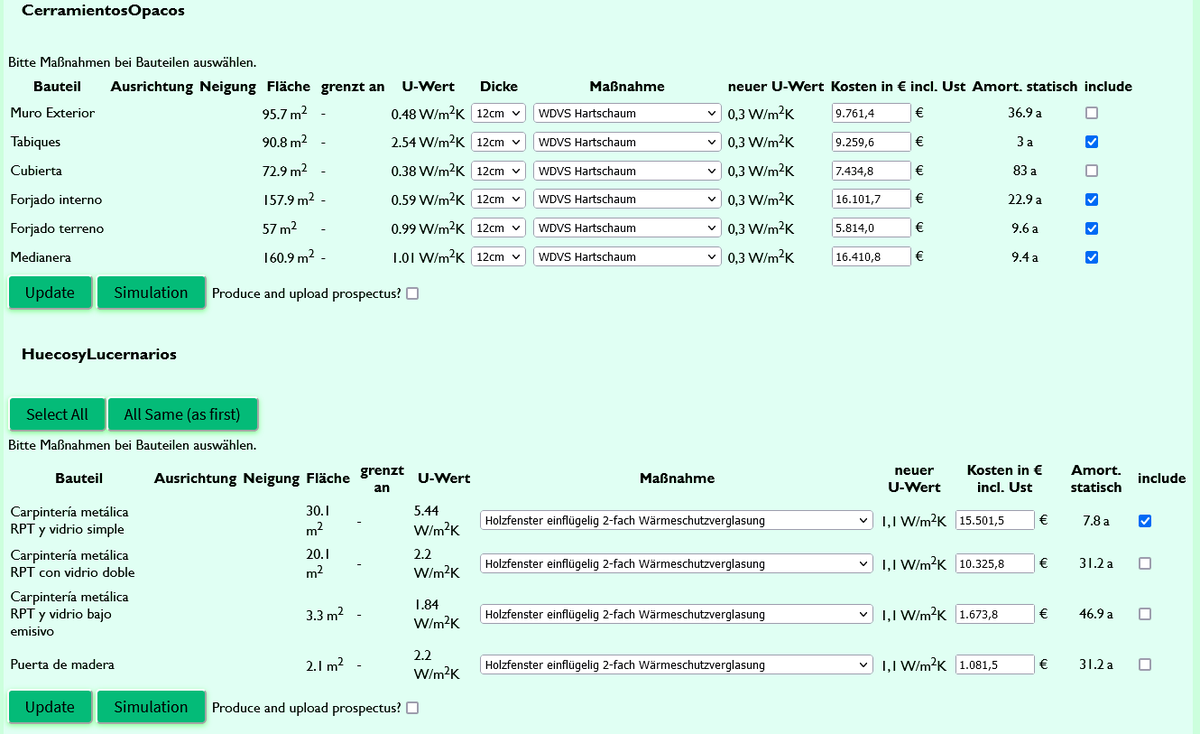Open Dicke dropdown for Tabiques

click(x=498, y=142)
